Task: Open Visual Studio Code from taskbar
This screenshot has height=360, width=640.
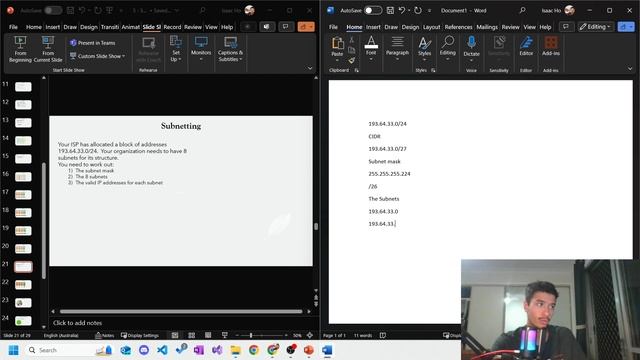Action: pos(162,350)
